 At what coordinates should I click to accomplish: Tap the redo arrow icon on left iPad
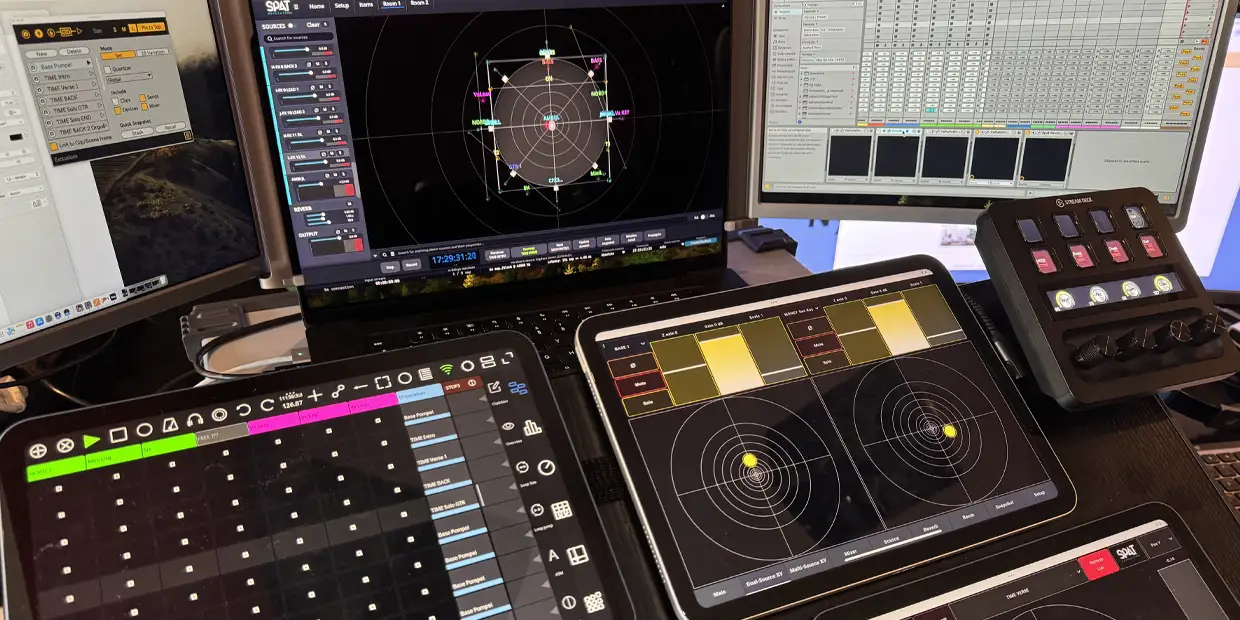[x=267, y=406]
